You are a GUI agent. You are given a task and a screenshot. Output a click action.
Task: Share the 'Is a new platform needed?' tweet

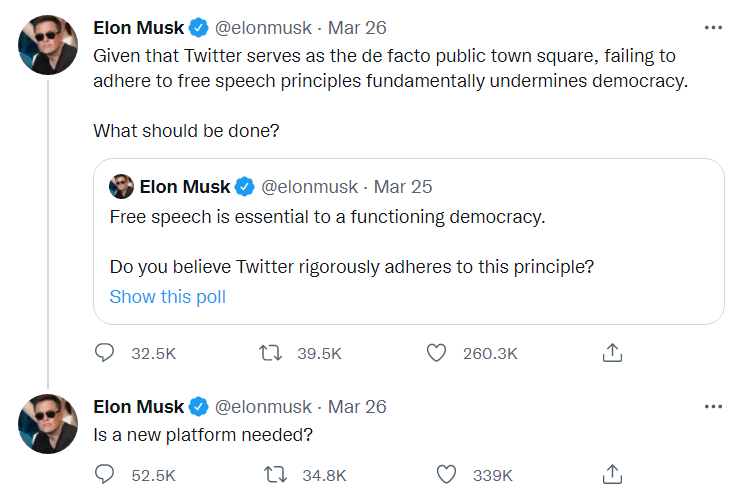click(x=613, y=474)
